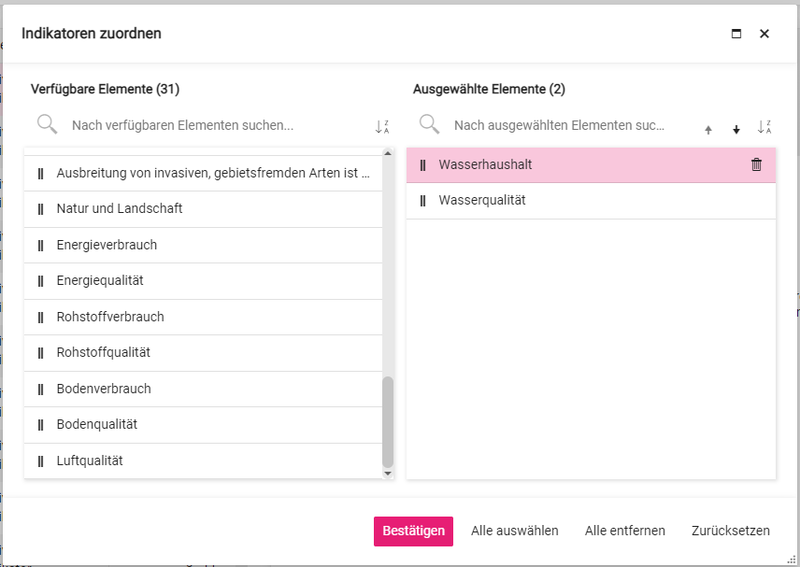
Task: Click search magnifier in selected elements
Action: point(429,124)
